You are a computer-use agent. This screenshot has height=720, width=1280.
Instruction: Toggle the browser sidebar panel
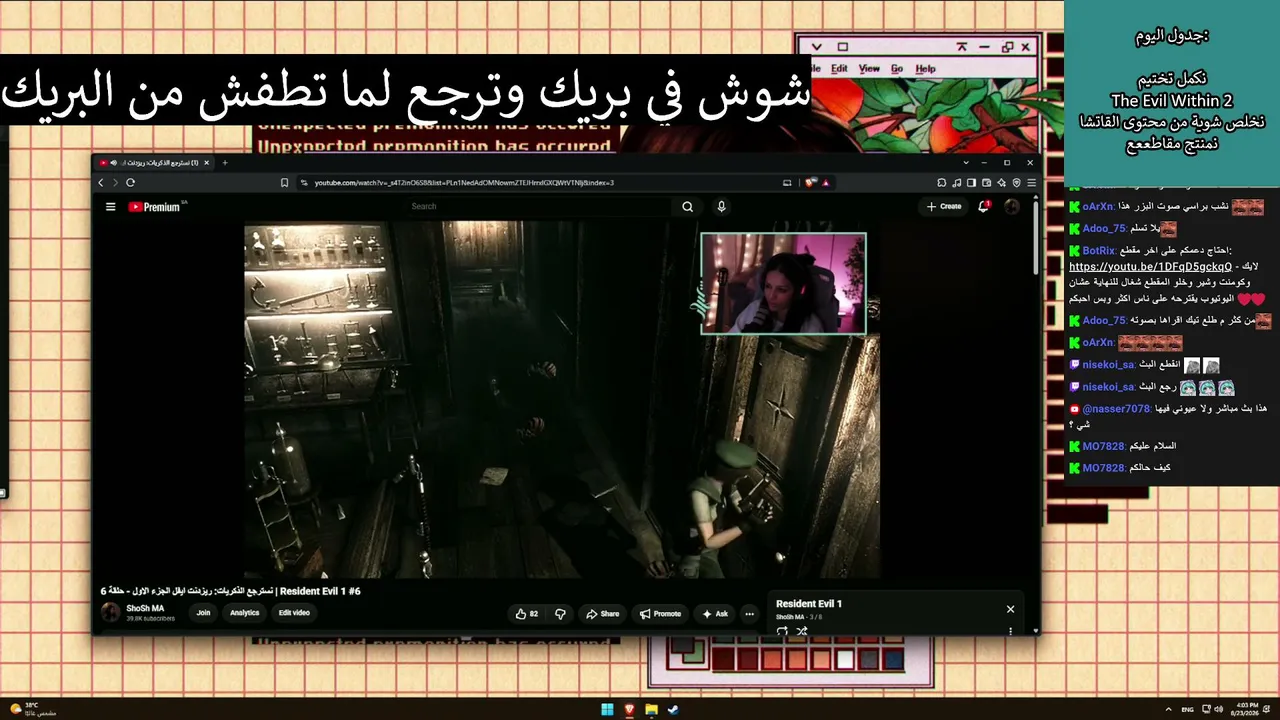click(972, 183)
